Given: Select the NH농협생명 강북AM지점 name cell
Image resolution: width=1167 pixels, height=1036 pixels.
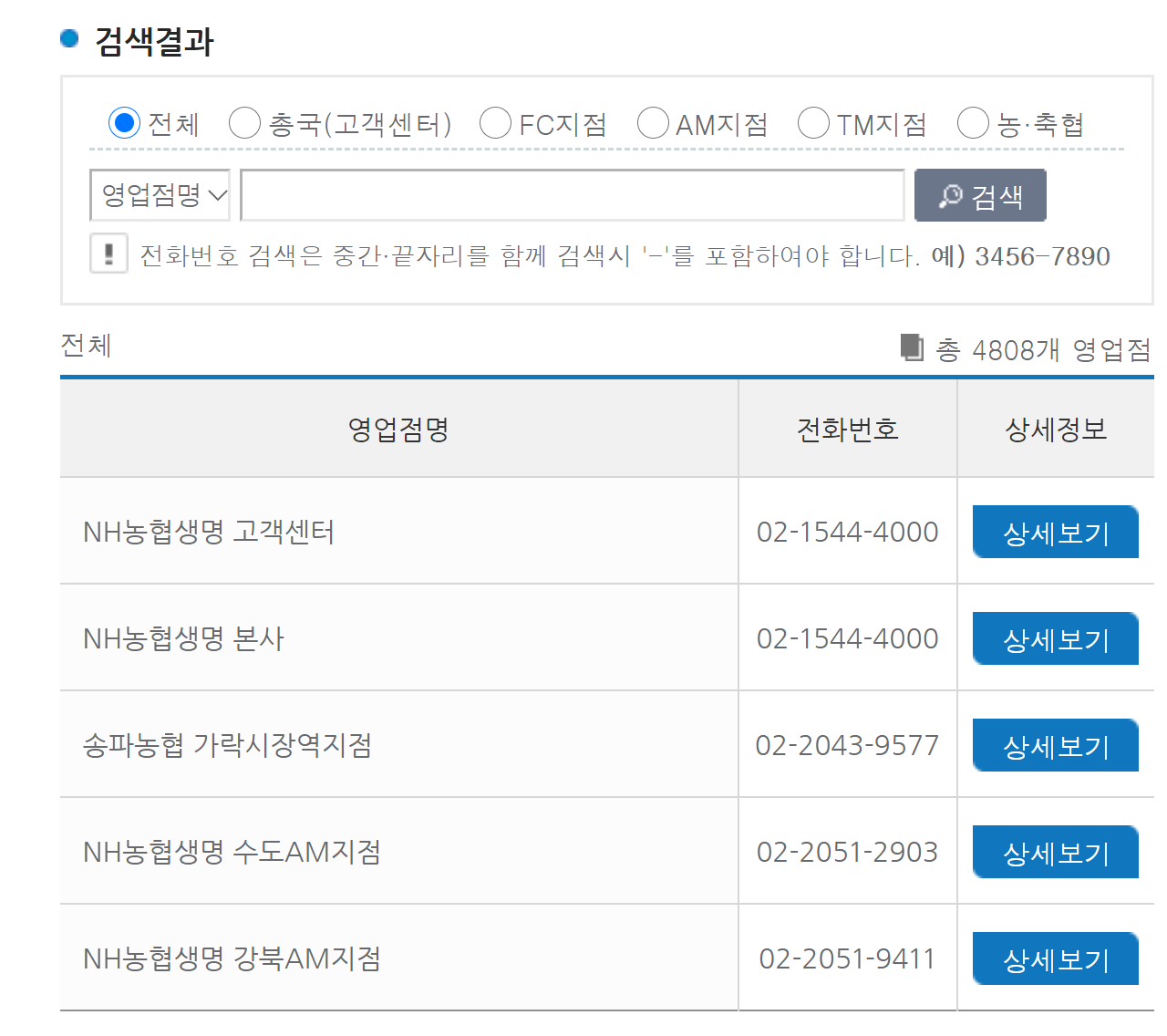Looking at the screenshot, I should click(x=399, y=958).
